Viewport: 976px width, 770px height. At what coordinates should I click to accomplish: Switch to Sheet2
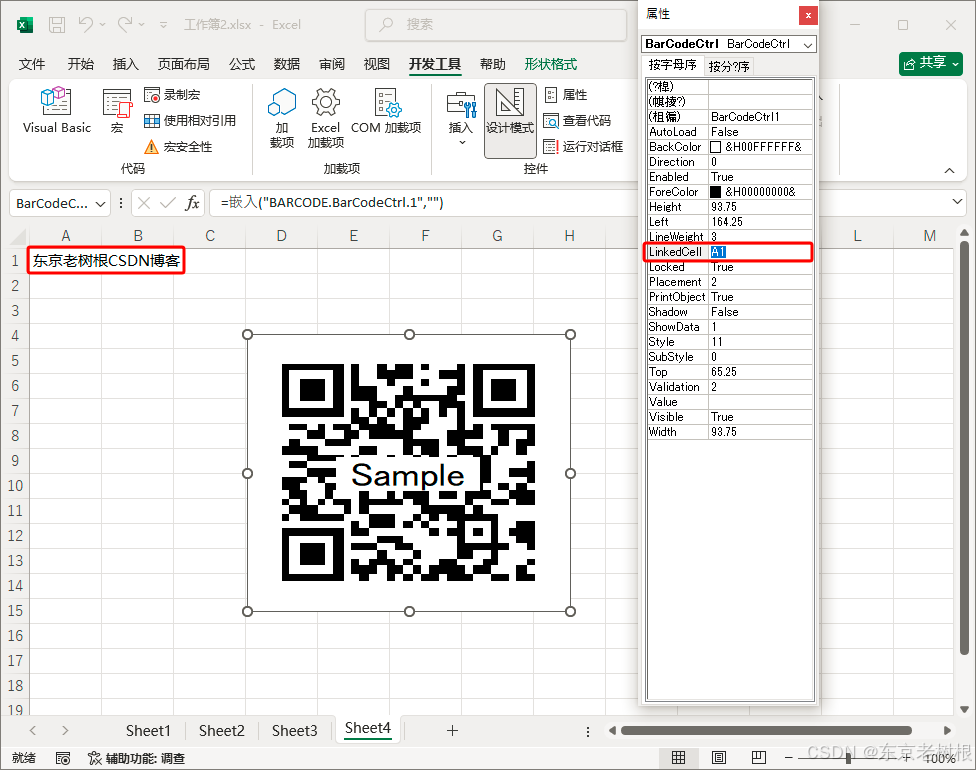click(x=222, y=730)
